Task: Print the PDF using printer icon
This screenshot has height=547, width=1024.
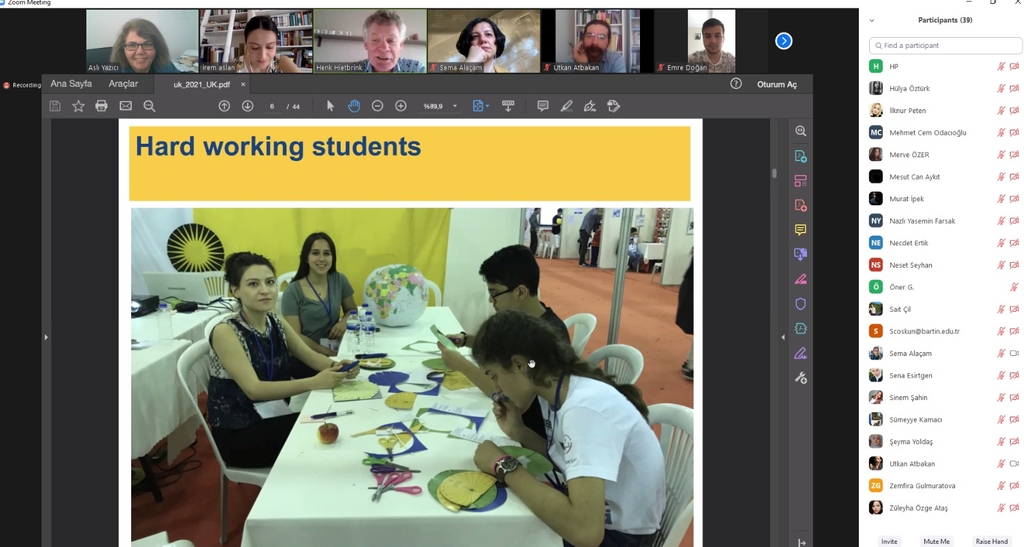Action: tap(101, 106)
